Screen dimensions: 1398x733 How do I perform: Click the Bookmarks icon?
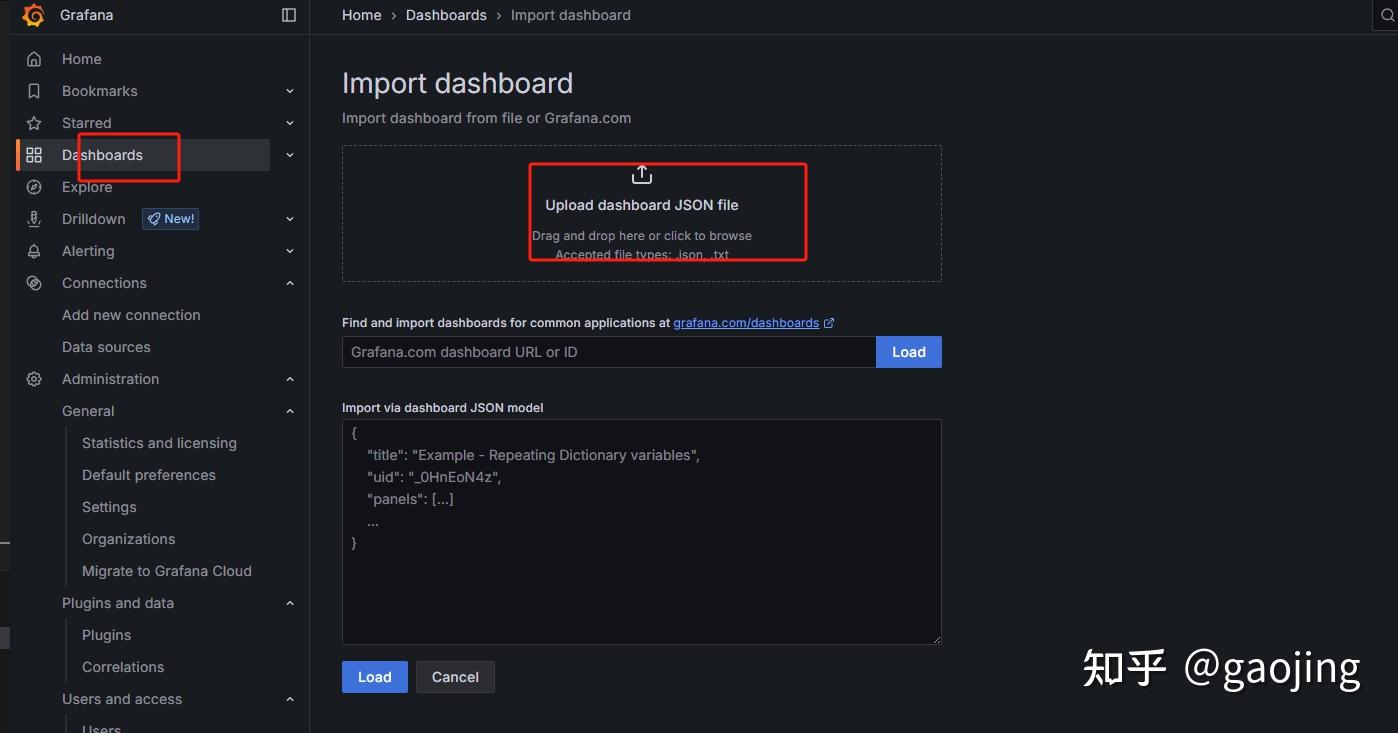click(34, 91)
